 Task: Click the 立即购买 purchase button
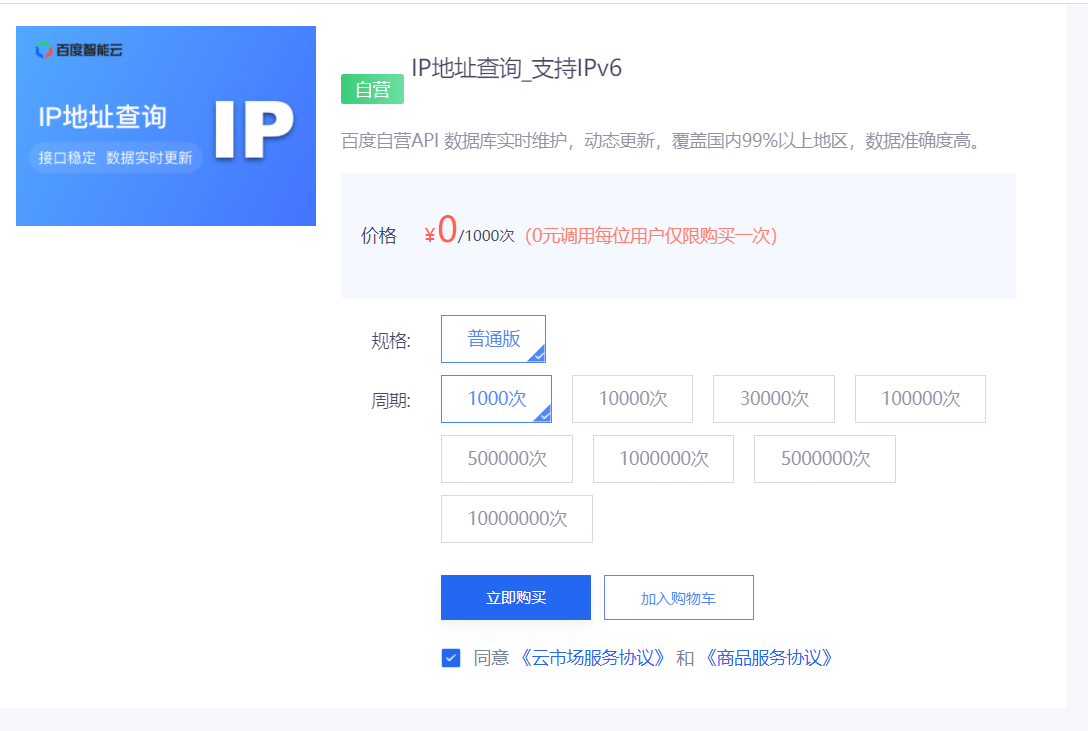tap(515, 597)
